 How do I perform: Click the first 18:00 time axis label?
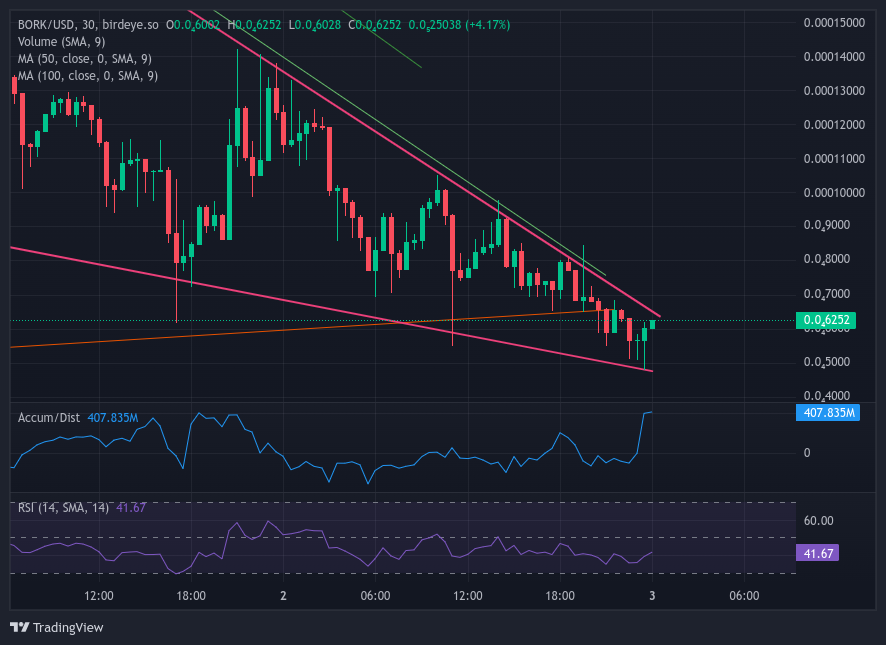[x=191, y=596]
